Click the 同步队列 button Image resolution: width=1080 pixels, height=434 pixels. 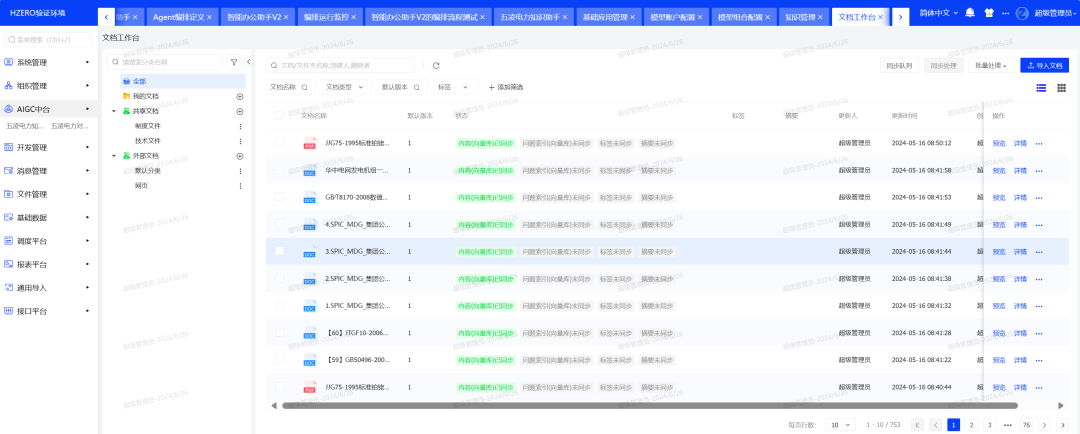[x=900, y=65]
